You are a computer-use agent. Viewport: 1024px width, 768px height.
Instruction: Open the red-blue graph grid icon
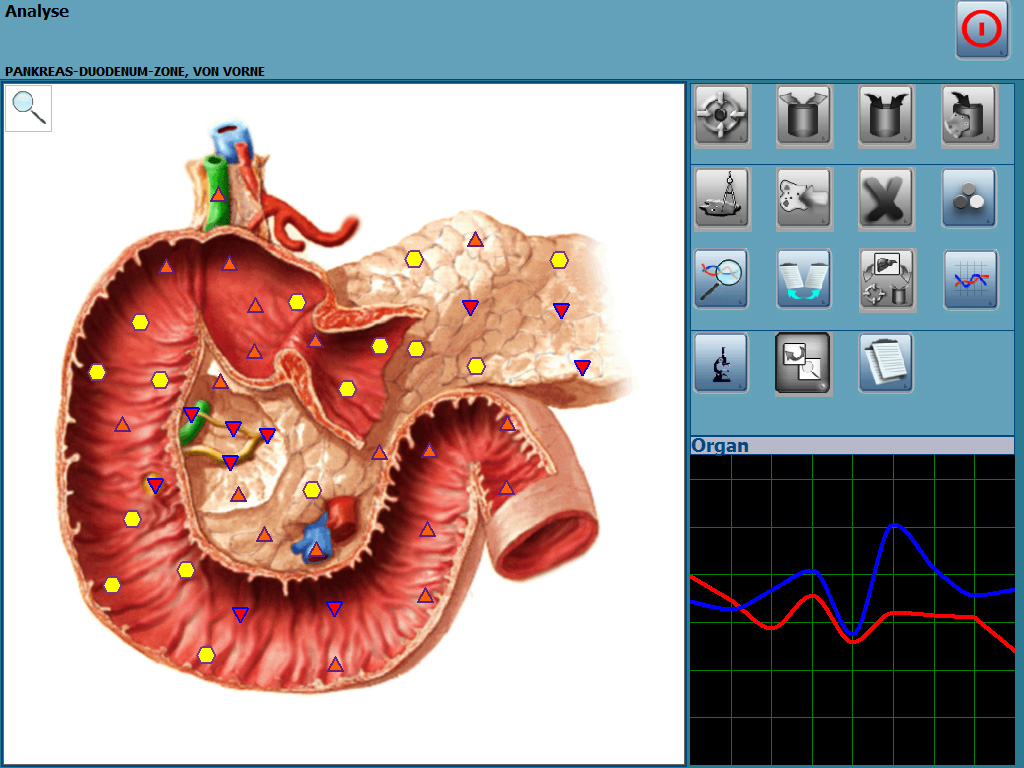click(970, 279)
